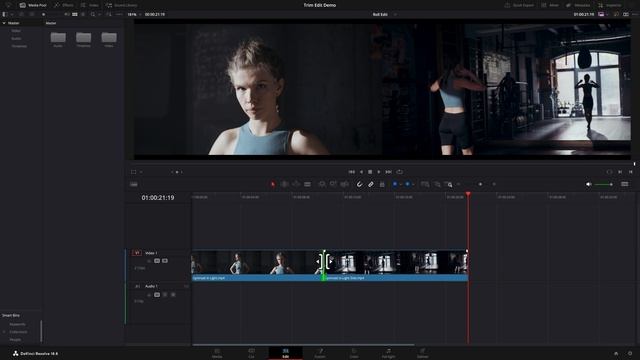Open the Mixer panel
Screen dimensions: 640x360
(x=550, y=5)
